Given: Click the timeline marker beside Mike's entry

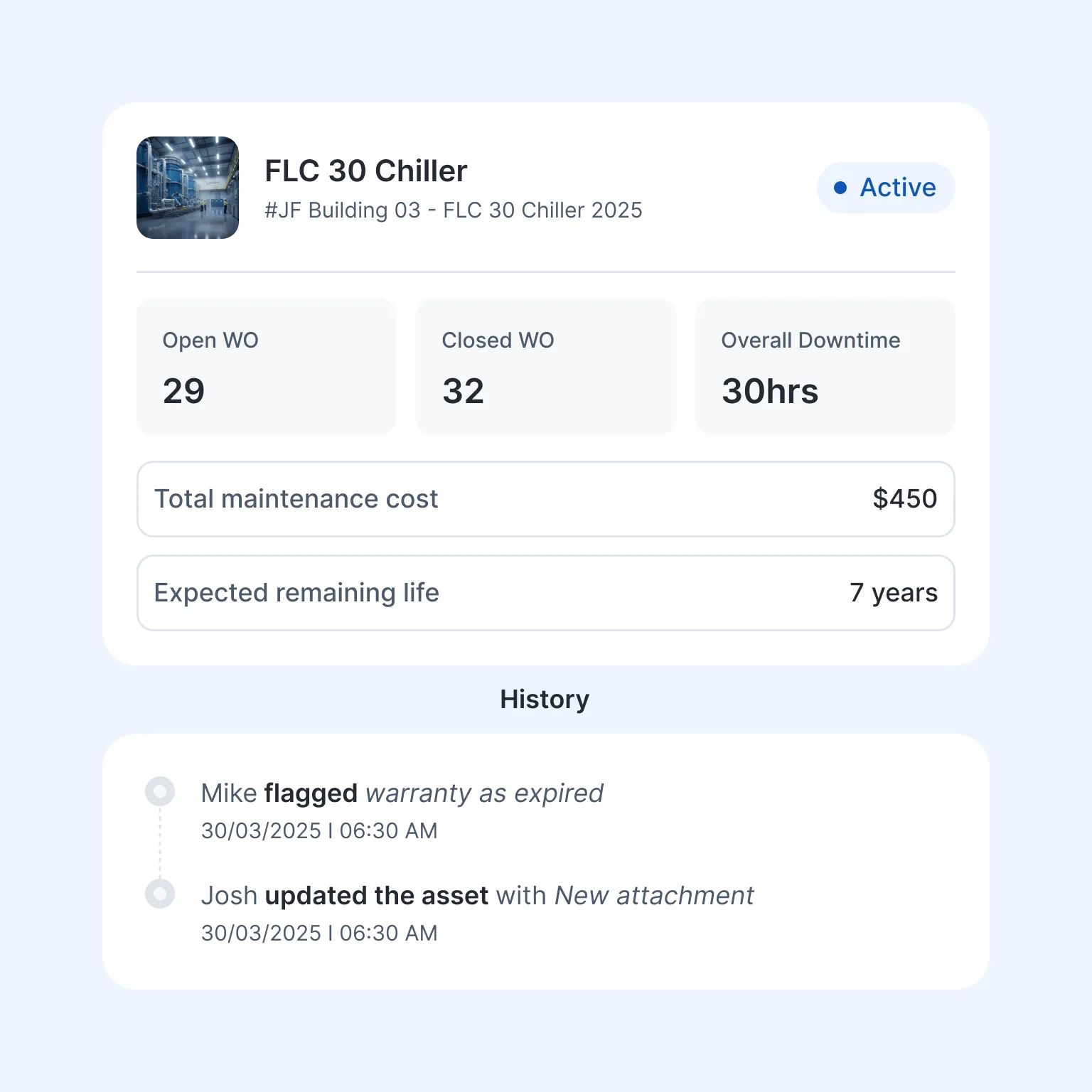Looking at the screenshot, I should coord(160,791).
